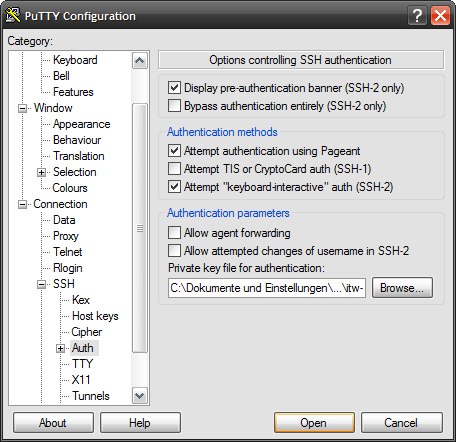Select Proxy category

click(x=66, y=236)
